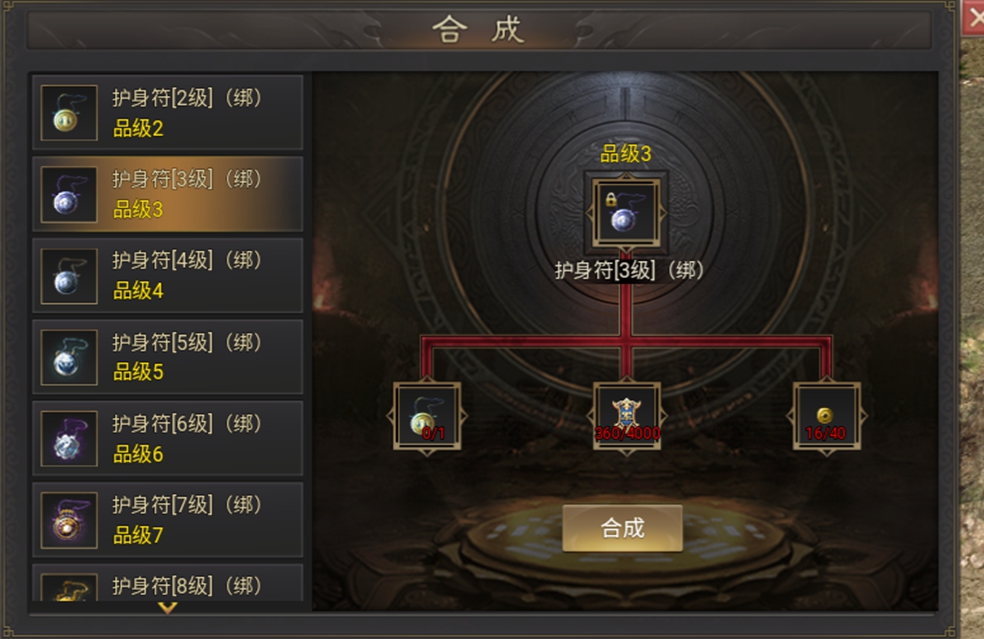Select the 护身符[4级] 品级4 list entry
984x639 pixels.
pyautogui.click(x=168, y=276)
